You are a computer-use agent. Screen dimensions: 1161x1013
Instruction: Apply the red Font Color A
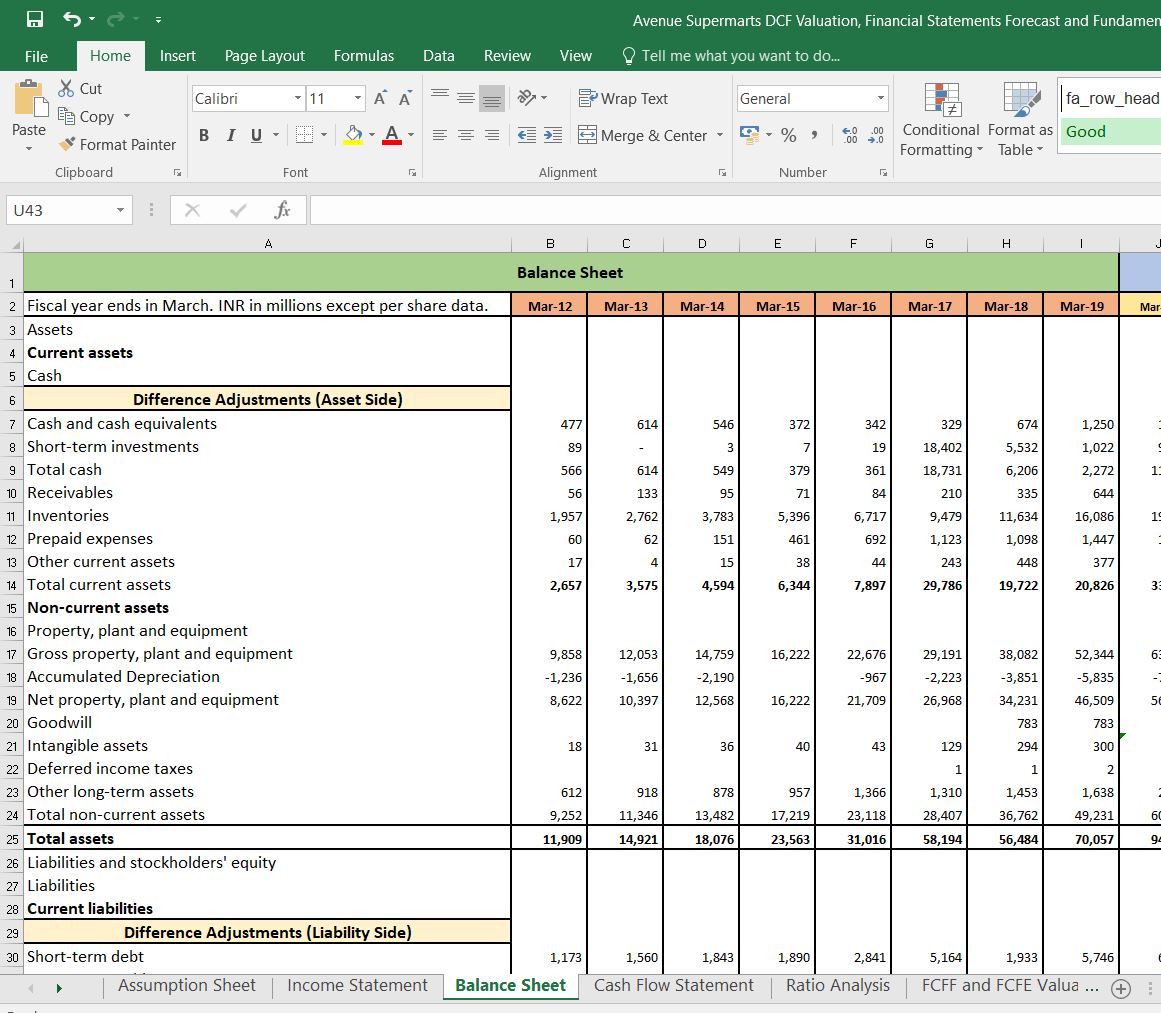[392, 136]
